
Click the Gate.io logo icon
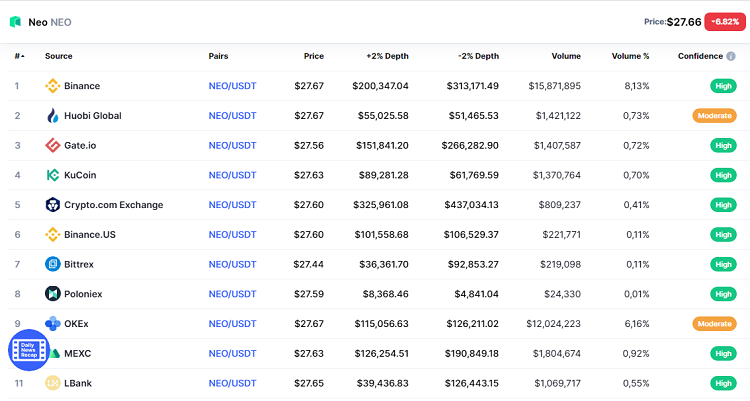coord(53,146)
